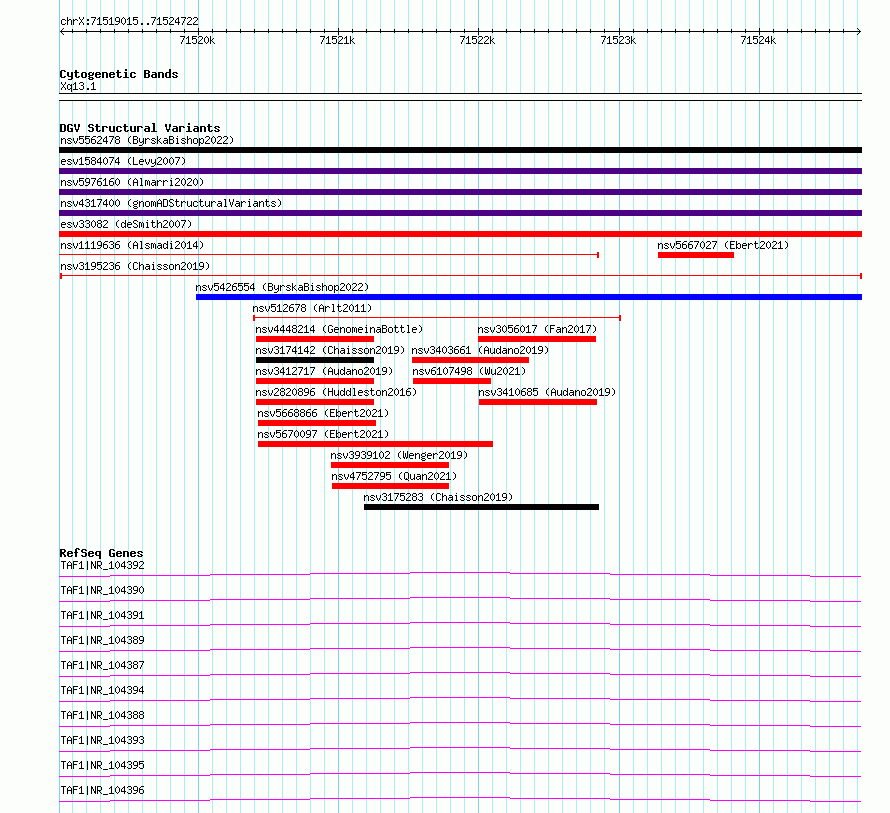Click the chrX:71519015..71524722 coordinates text
This screenshot has height=813, width=890.
[x=129, y=22]
